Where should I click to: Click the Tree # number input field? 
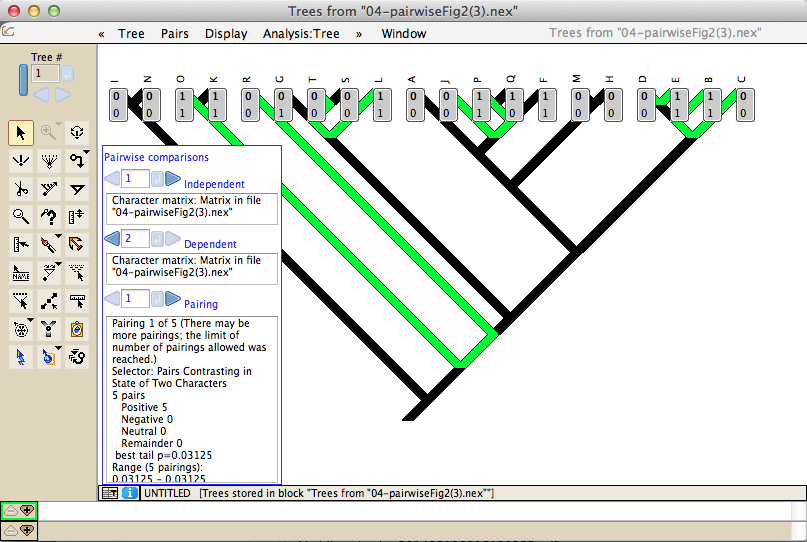[46, 73]
